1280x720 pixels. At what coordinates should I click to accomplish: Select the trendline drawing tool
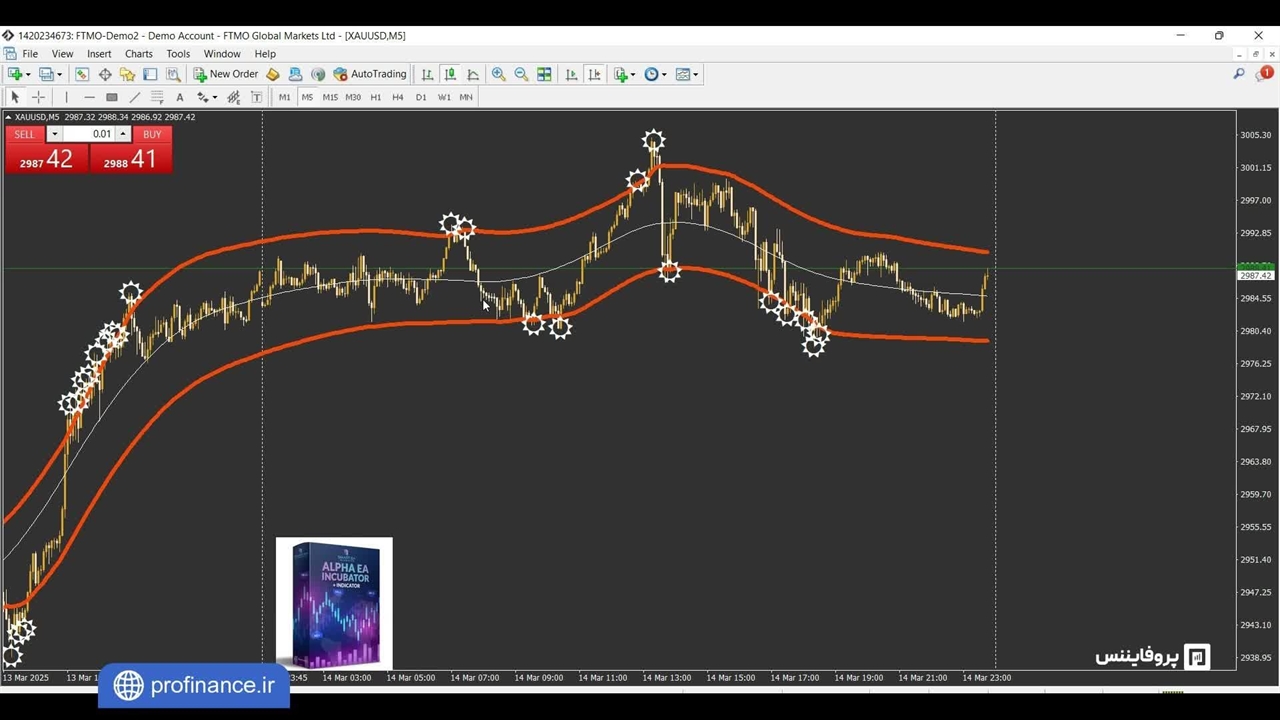coord(134,97)
